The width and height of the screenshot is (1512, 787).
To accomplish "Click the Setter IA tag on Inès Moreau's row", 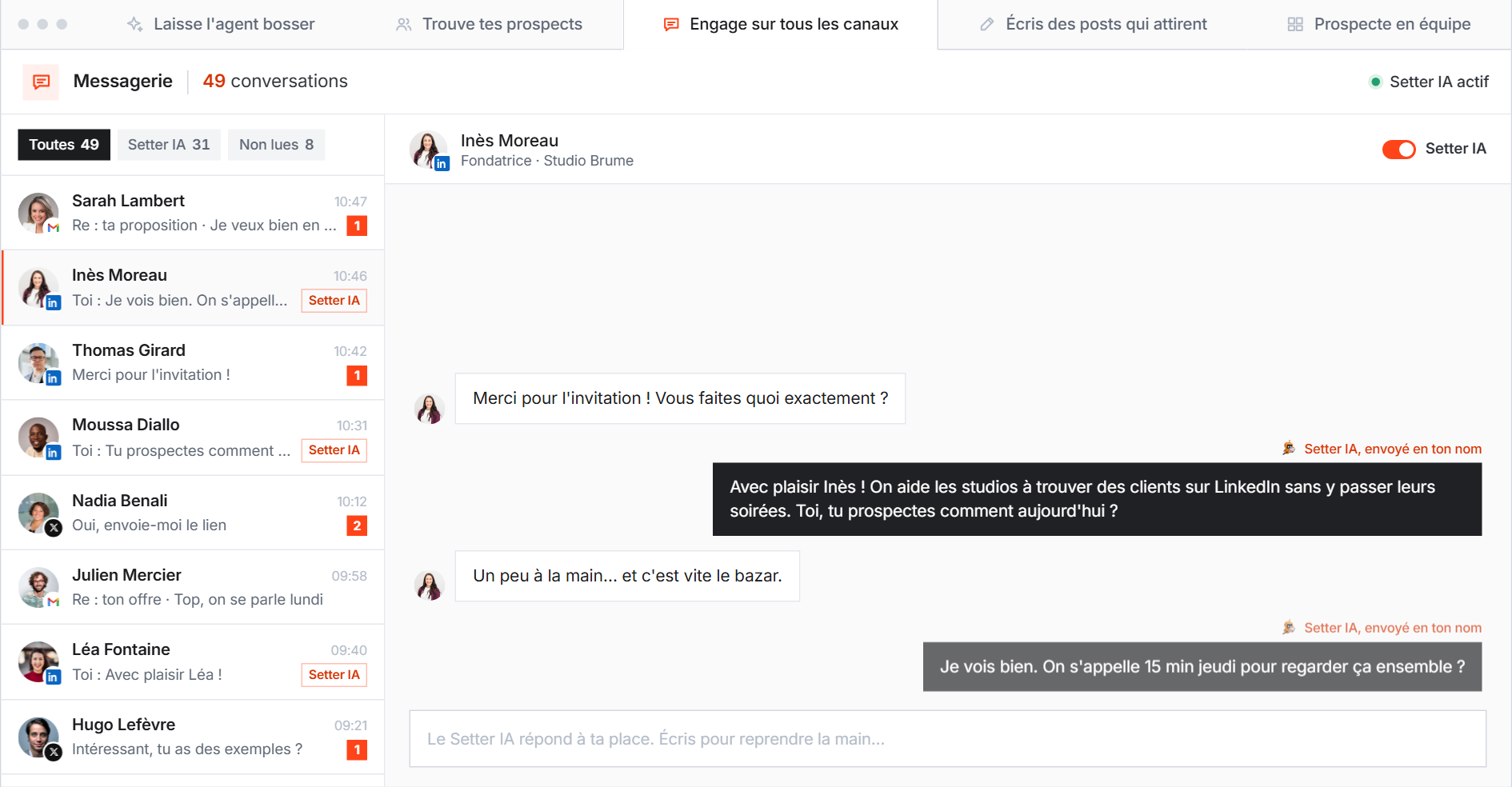I will (334, 301).
